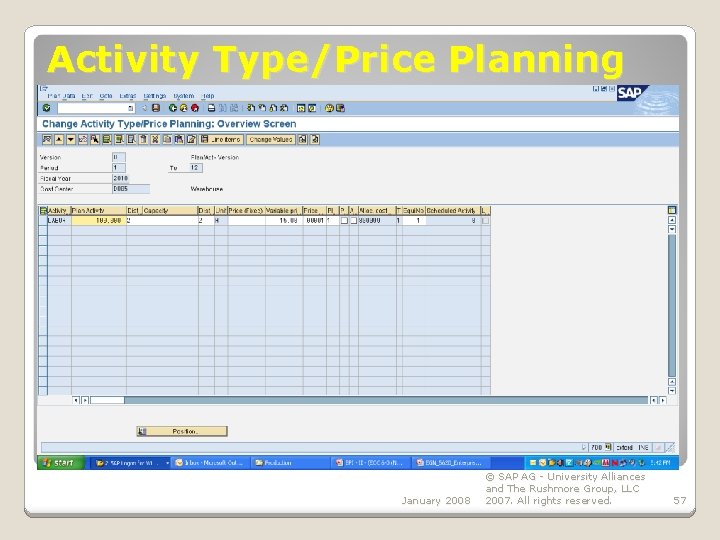Click the green Enter checkmark icon
The width and height of the screenshot is (720, 540).
click(x=46, y=108)
